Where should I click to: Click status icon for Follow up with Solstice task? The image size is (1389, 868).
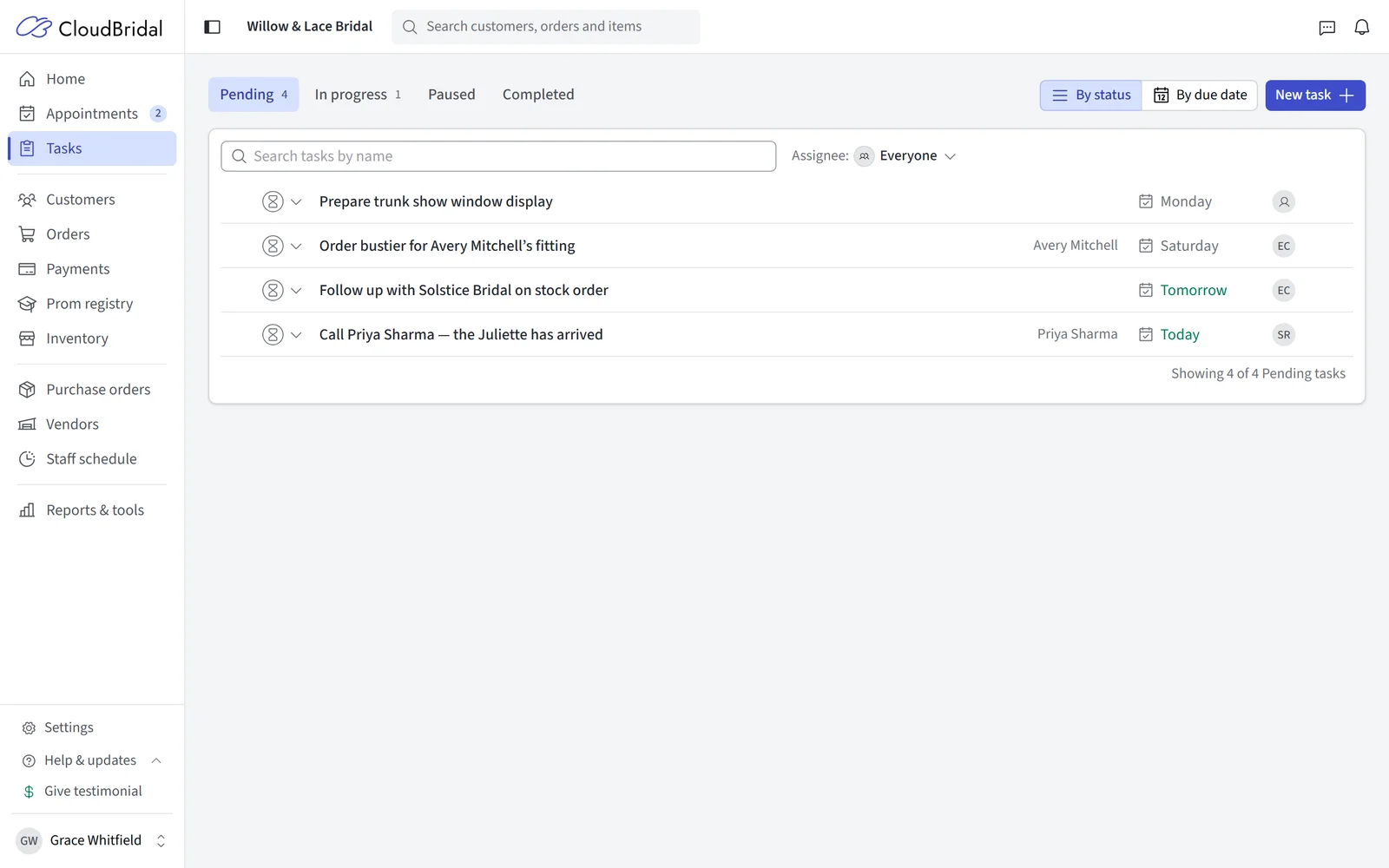click(273, 290)
